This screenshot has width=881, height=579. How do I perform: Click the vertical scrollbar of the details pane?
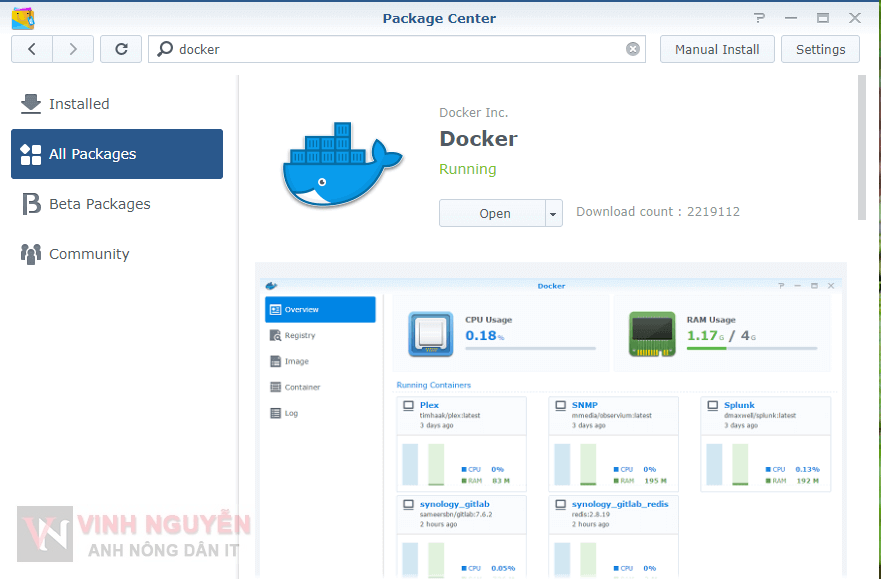tap(862, 148)
